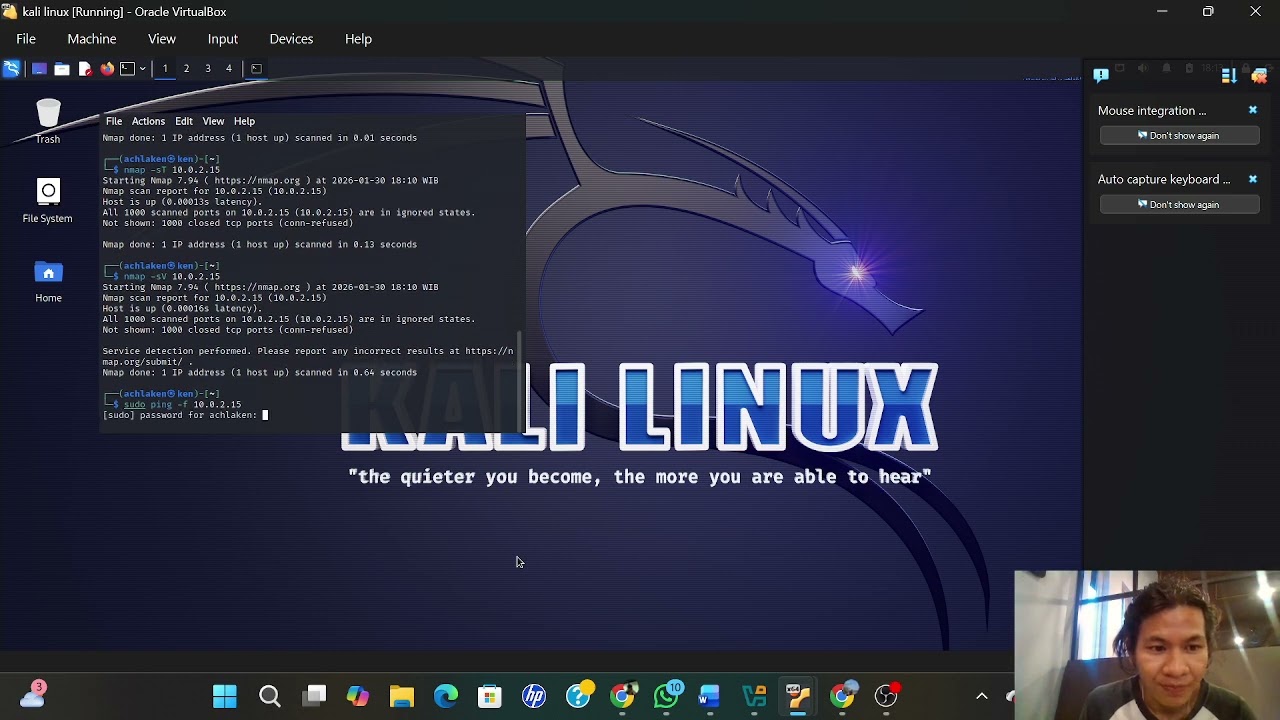Image resolution: width=1280 pixels, height=720 pixels.
Task: Switch to workspace 4 in Kali panel
Action: pyautogui.click(x=228, y=68)
